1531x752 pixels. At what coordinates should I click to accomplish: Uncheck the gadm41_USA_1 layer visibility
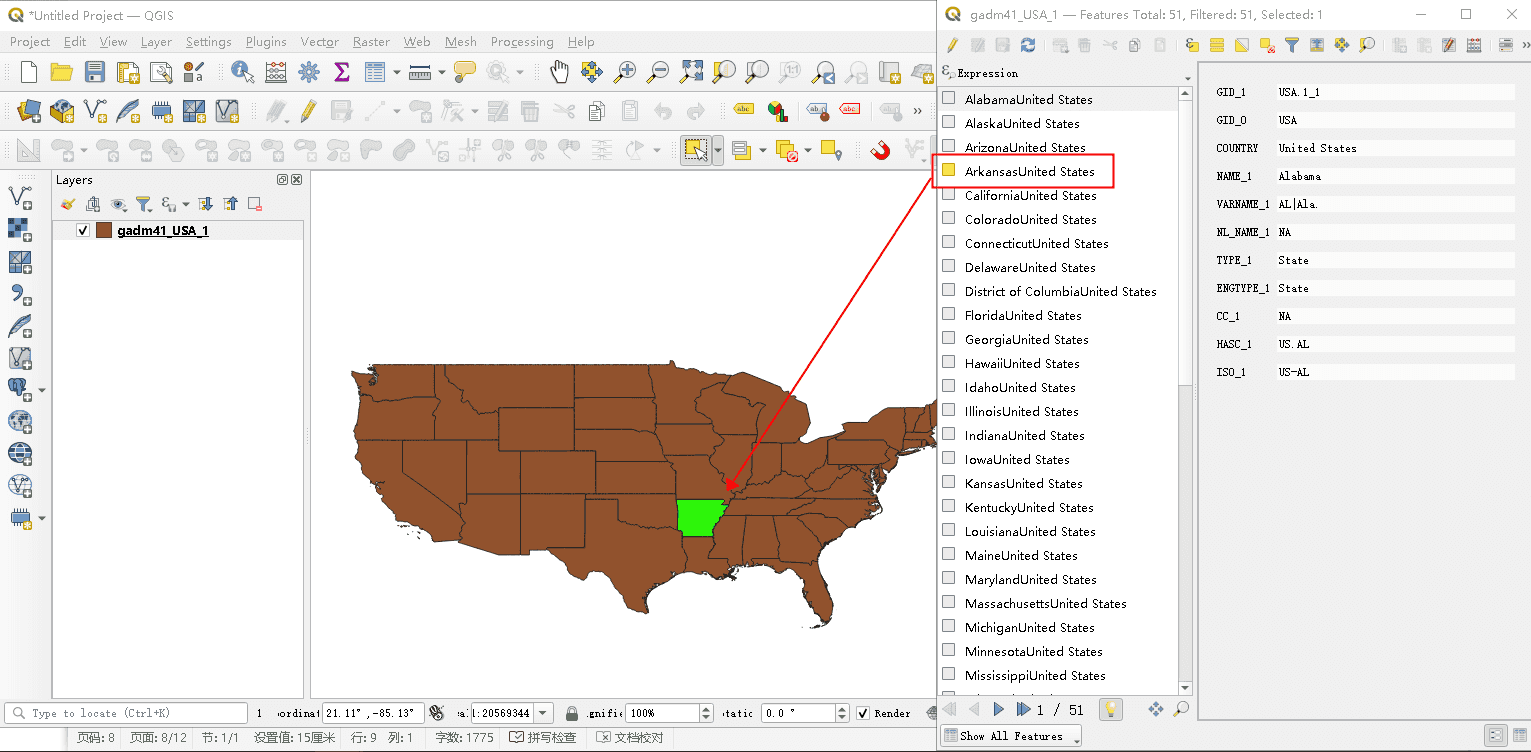(x=83, y=231)
